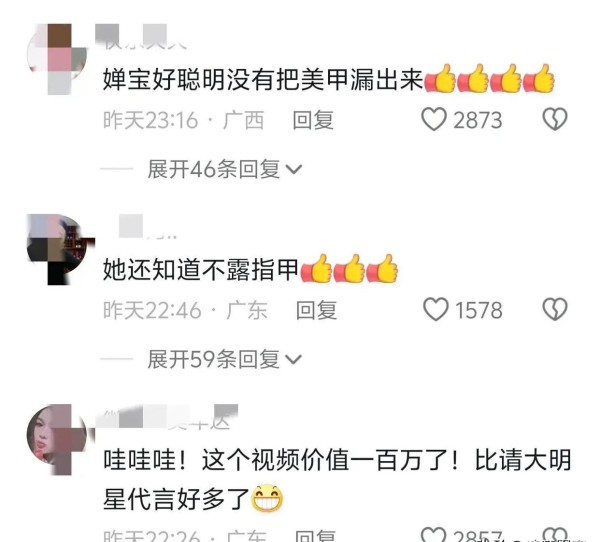Click chevron beside 展开46条回复
The height and width of the screenshot is (542, 600).
[x=294, y=169]
